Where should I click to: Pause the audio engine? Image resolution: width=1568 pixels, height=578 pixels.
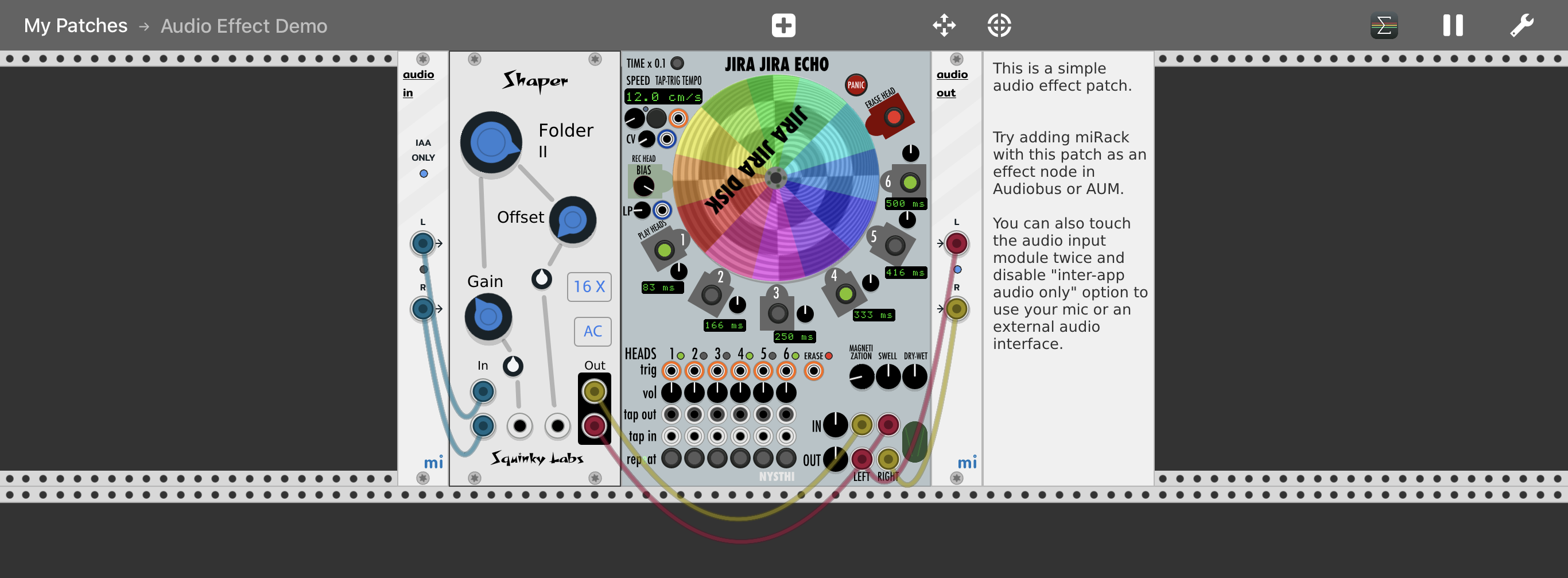[1453, 26]
